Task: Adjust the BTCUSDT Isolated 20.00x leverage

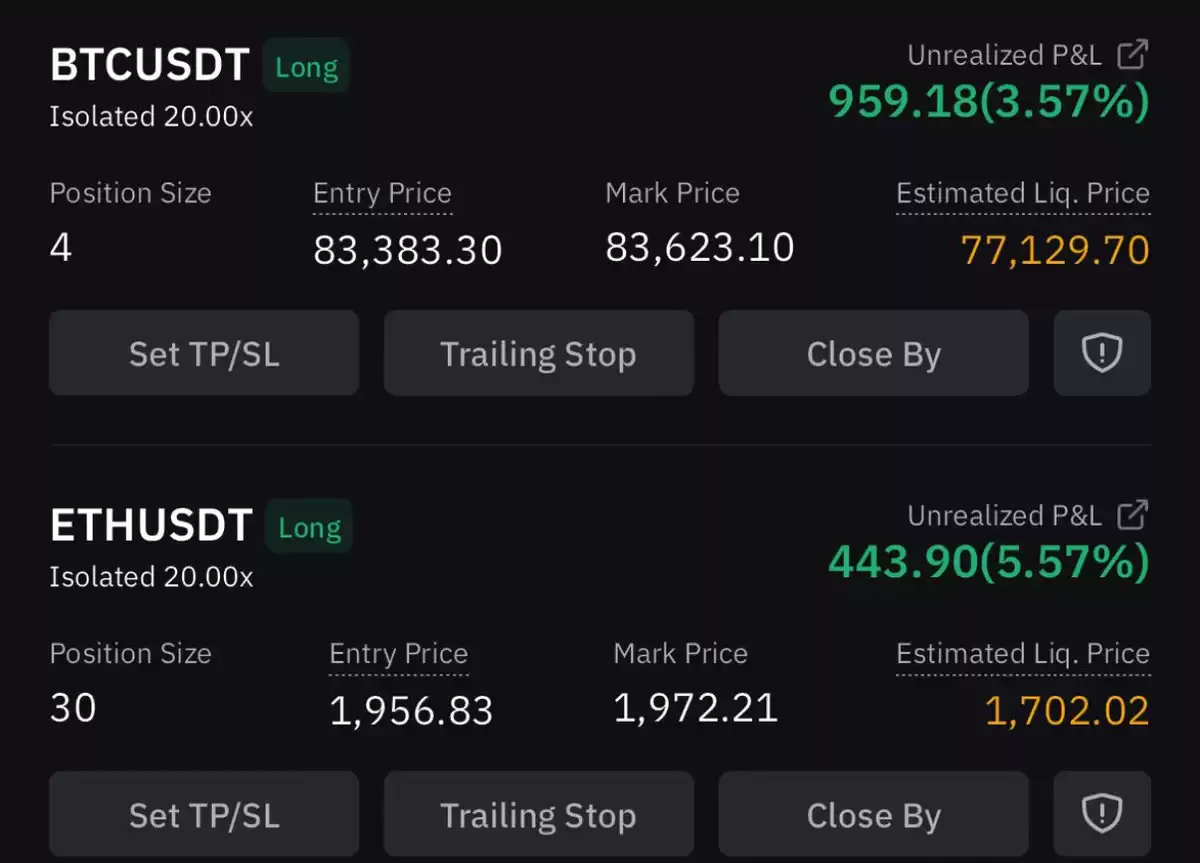Action: coord(151,116)
